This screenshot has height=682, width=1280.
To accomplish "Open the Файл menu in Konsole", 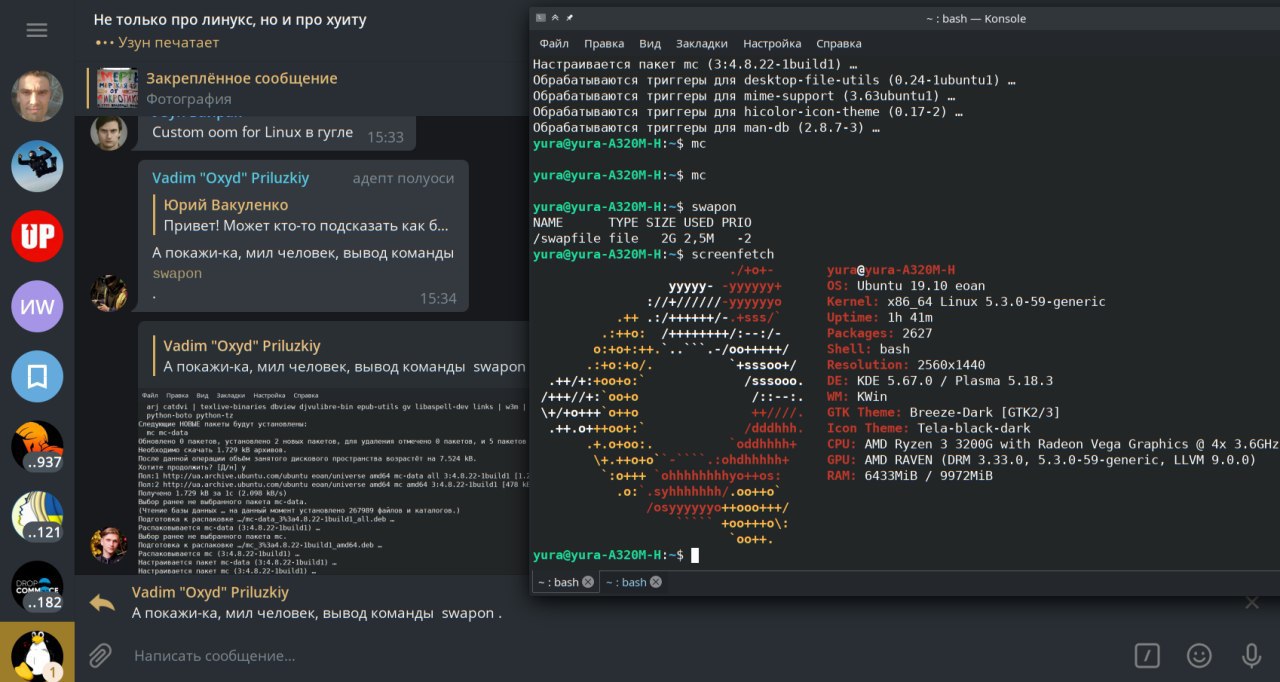I will tap(554, 44).
